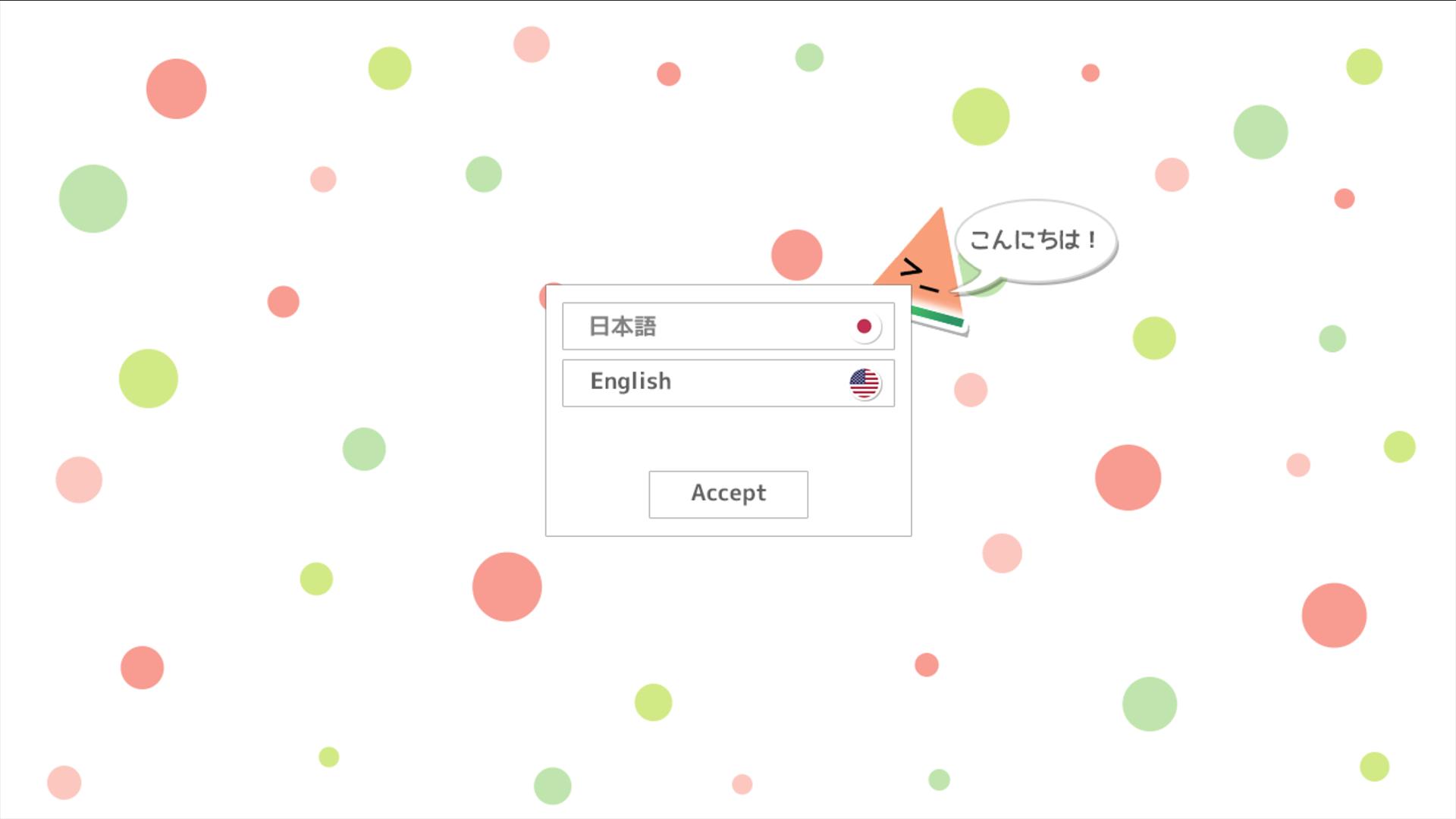Choose the 日本語 text label

coord(623,326)
